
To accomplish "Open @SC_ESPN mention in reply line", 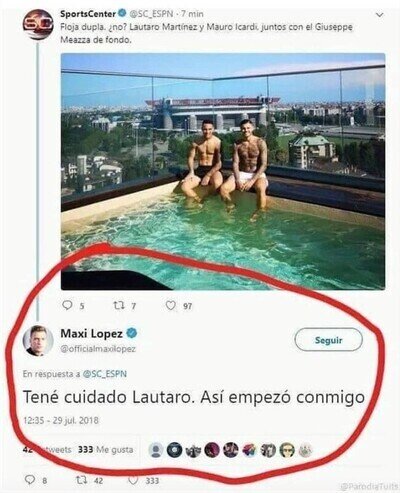I will [104, 374].
